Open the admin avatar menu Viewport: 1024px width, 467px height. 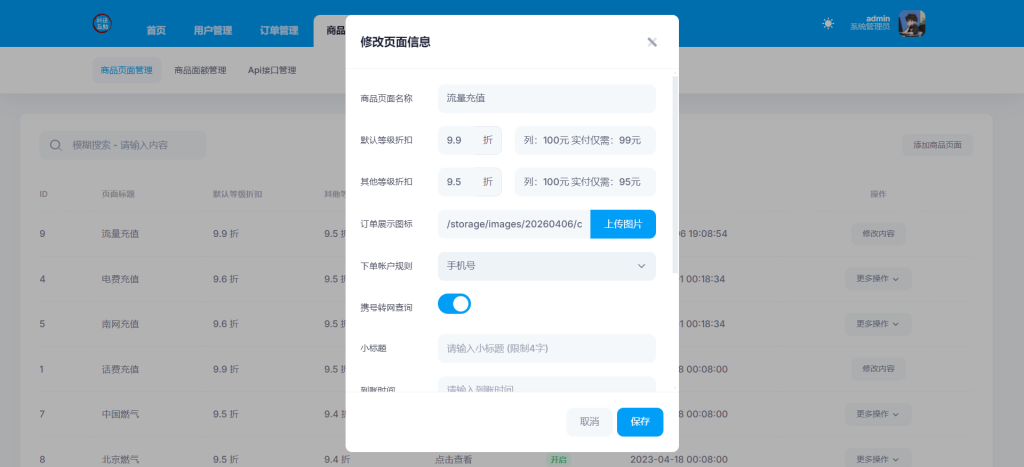click(912, 24)
